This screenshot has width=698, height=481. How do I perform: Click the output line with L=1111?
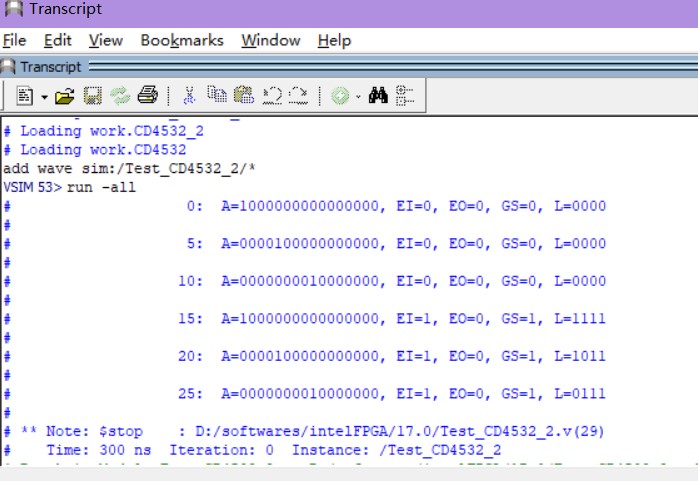coord(305,319)
